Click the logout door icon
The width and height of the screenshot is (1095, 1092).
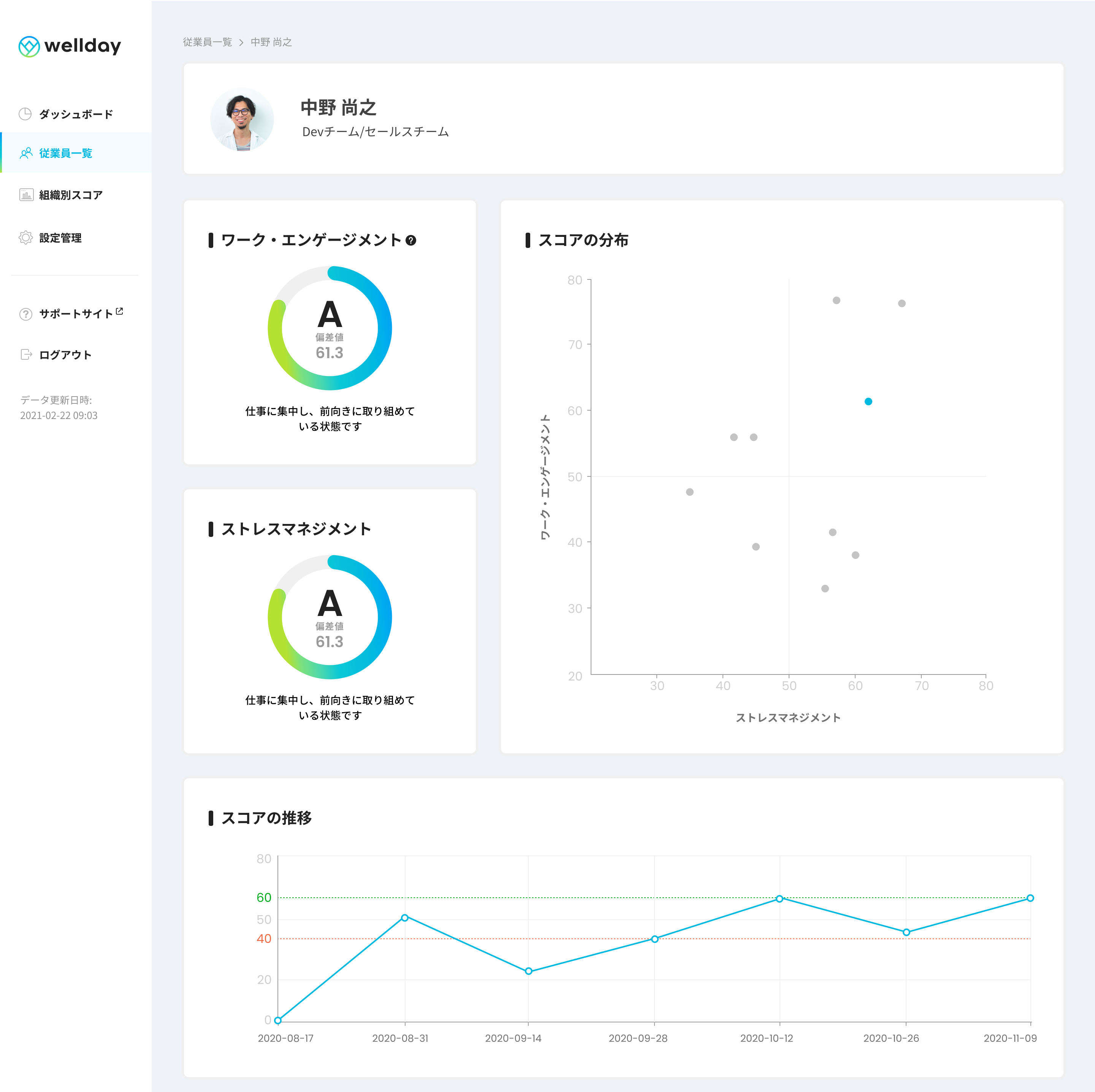(x=26, y=355)
